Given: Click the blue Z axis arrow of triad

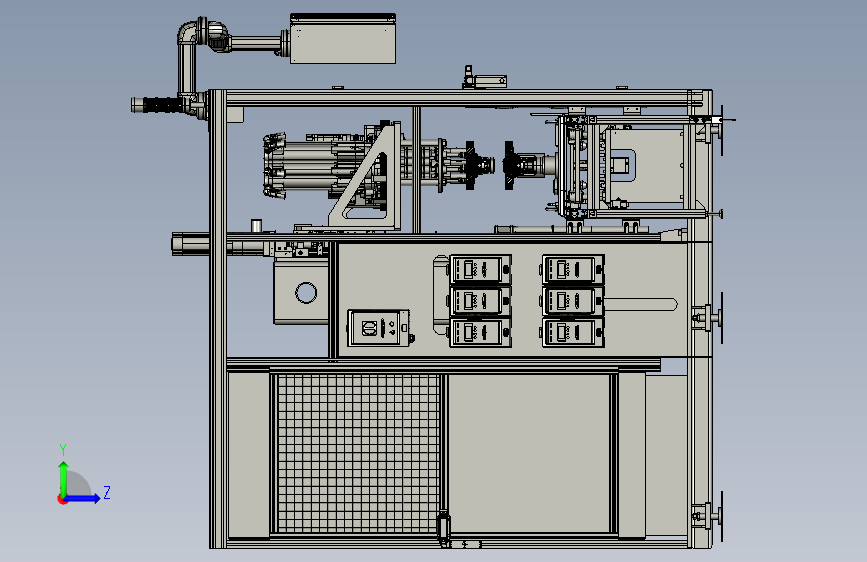Looking at the screenshot, I should pyautogui.click(x=83, y=498).
